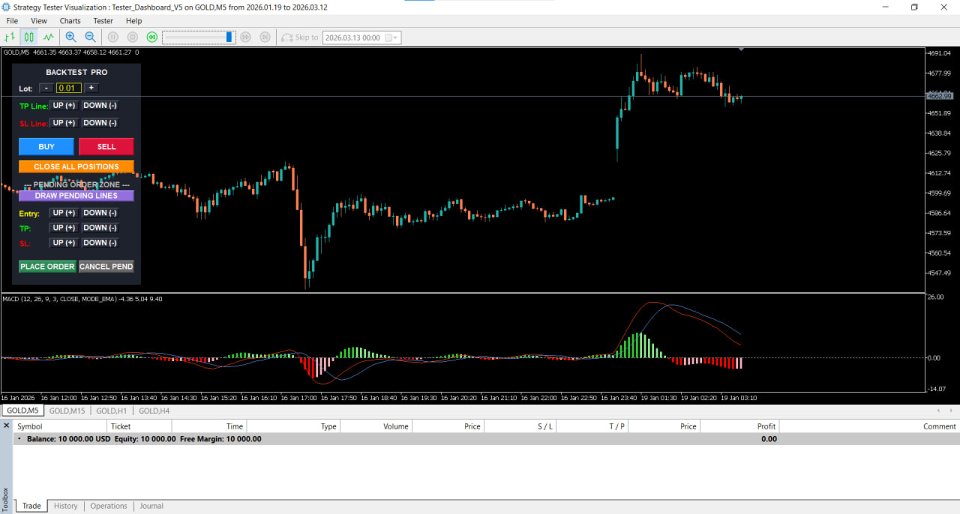Click the chart shift marker at chart top
This screenshot has width=960, height=514.
tap(741, 49)
